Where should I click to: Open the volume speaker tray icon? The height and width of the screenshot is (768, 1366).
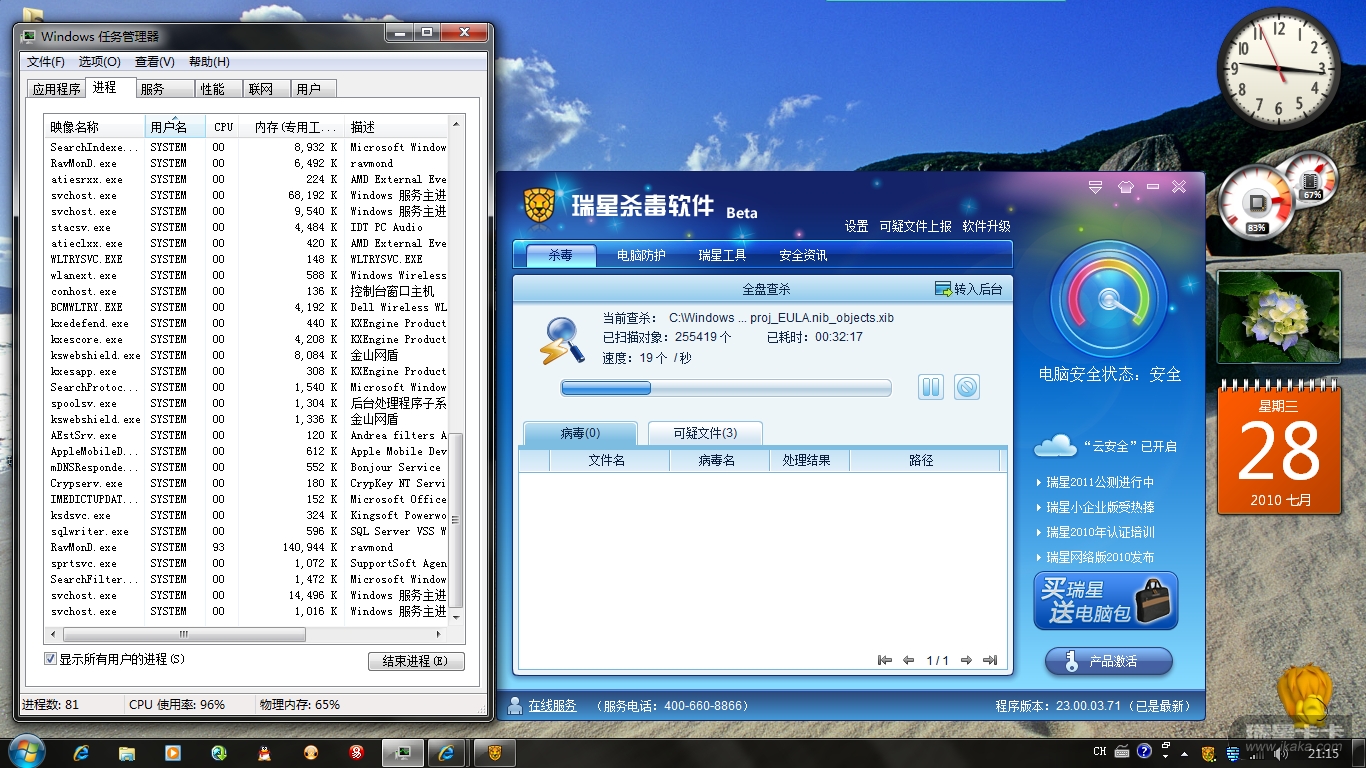point(1279,753)
